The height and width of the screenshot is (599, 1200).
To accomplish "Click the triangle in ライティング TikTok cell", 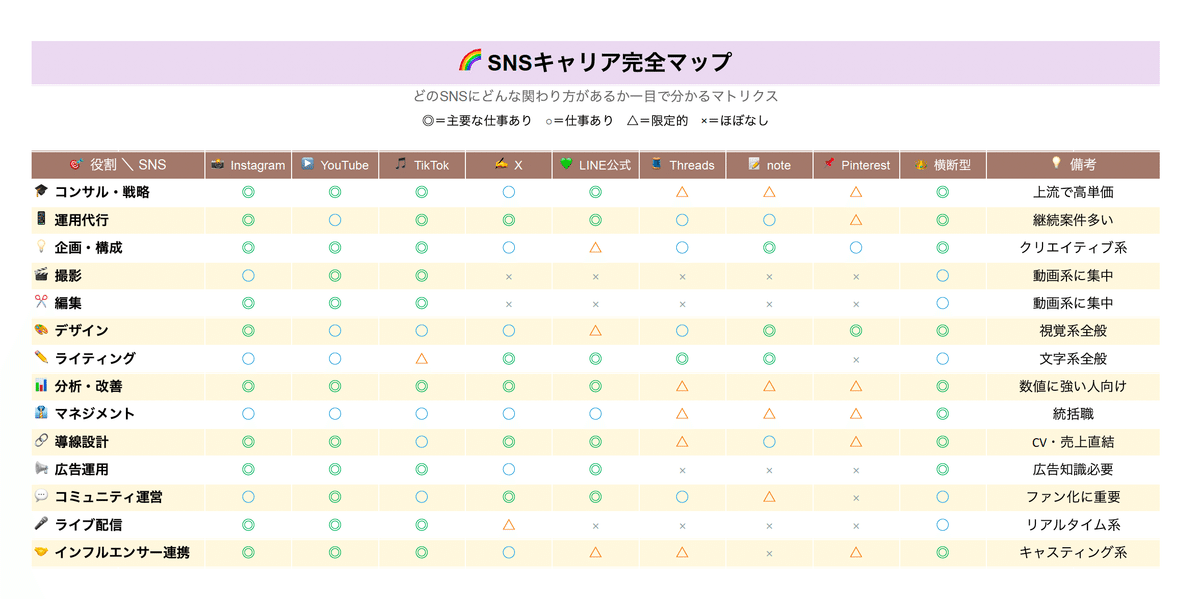I will (x=422, y=358).
